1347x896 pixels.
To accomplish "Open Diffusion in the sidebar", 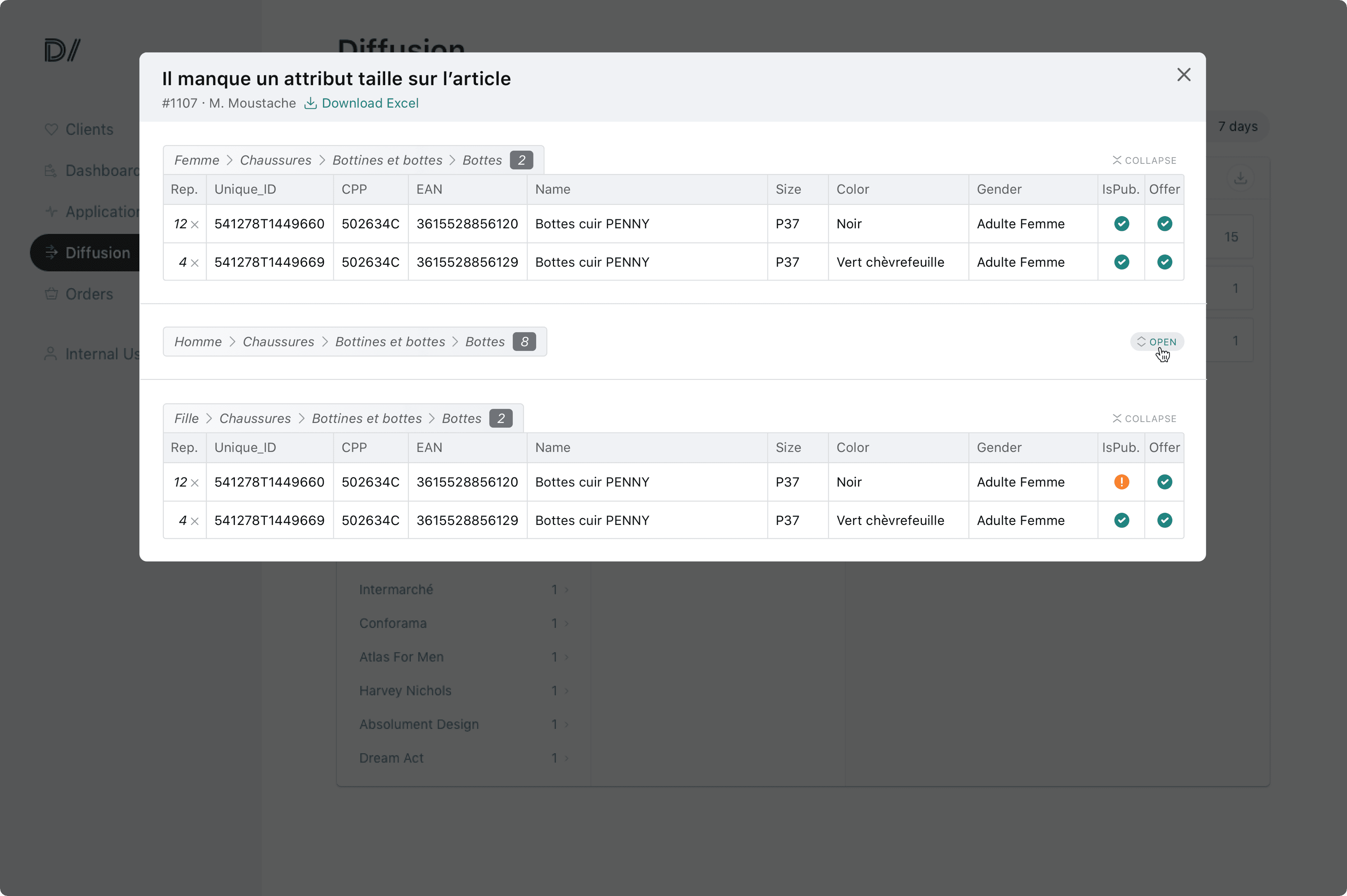I will [x=85, y=253].
